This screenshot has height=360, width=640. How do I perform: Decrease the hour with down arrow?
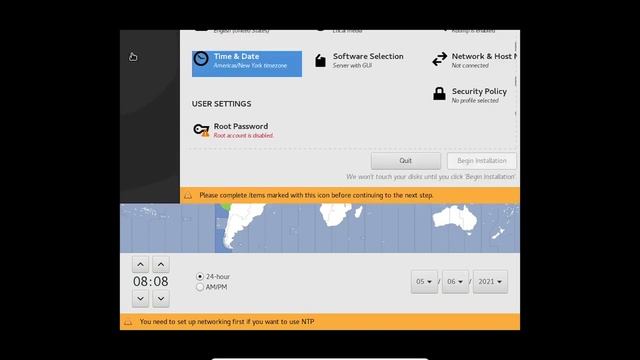[140, 299]
